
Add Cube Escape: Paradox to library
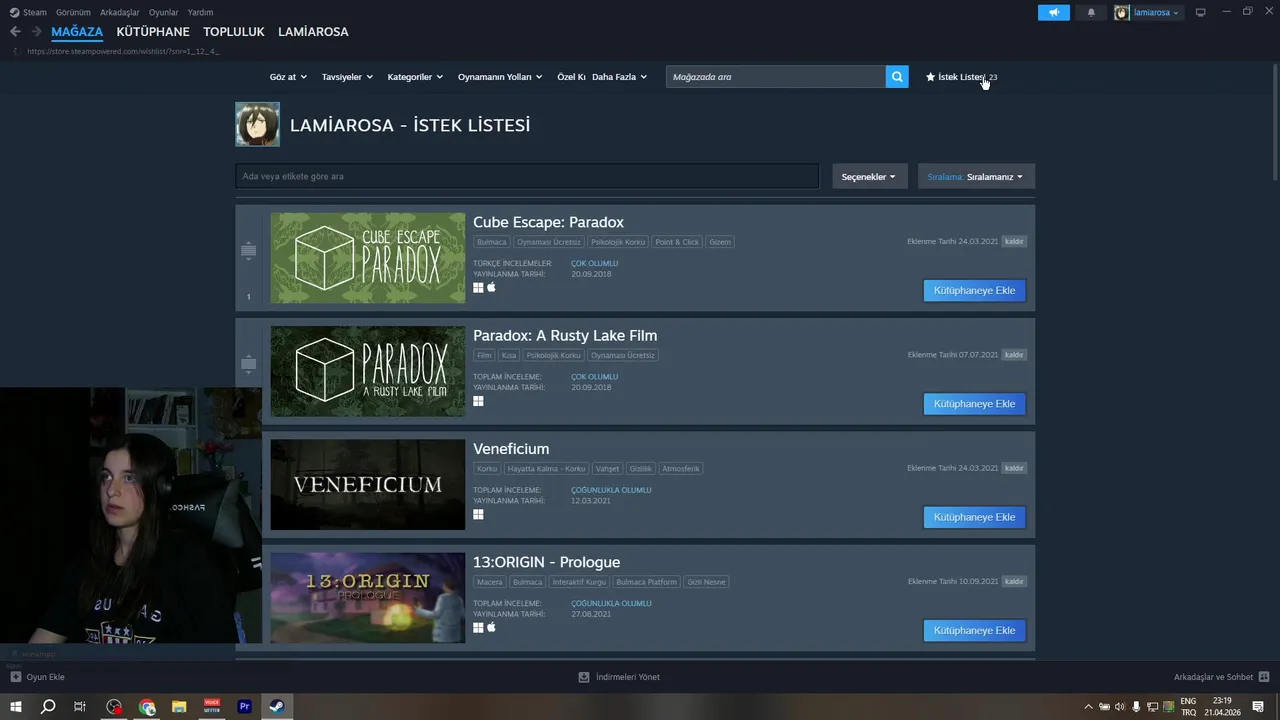pyautogui.click(x=974, y=291)
